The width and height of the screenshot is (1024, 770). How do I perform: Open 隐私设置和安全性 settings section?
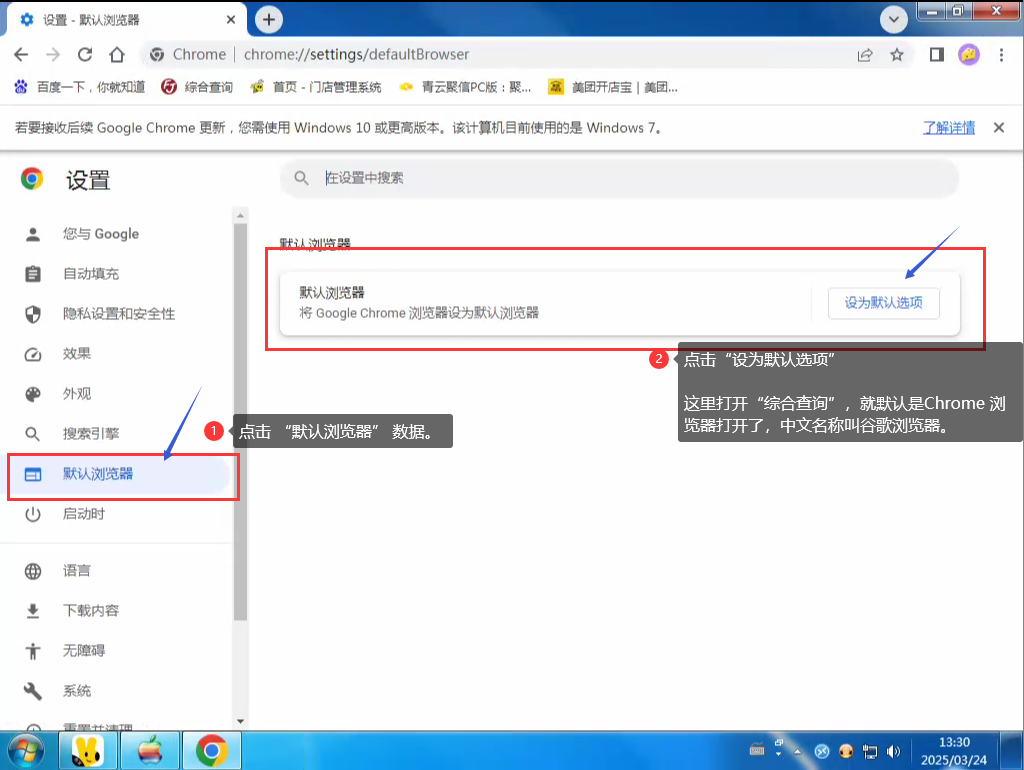coord(118,314)
